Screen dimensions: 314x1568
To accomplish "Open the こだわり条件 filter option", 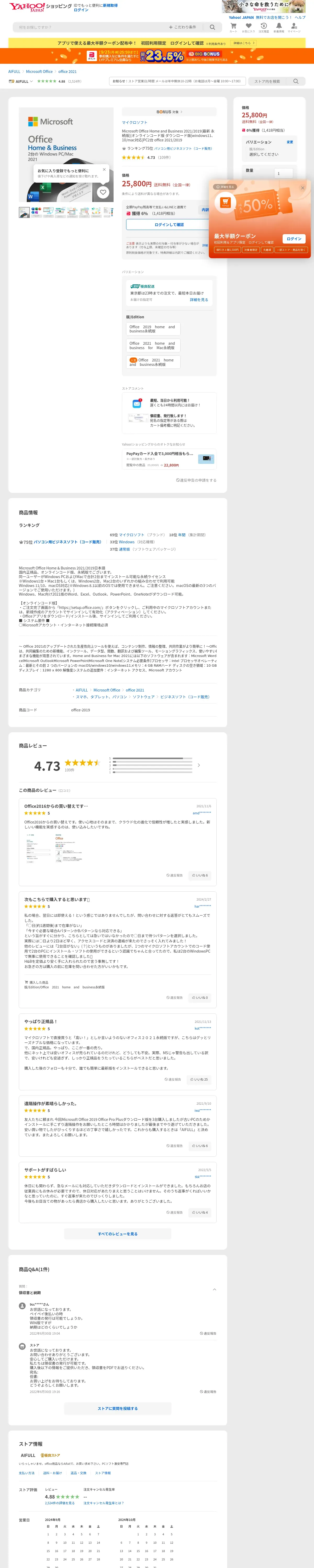I will [x=183, y=27].
